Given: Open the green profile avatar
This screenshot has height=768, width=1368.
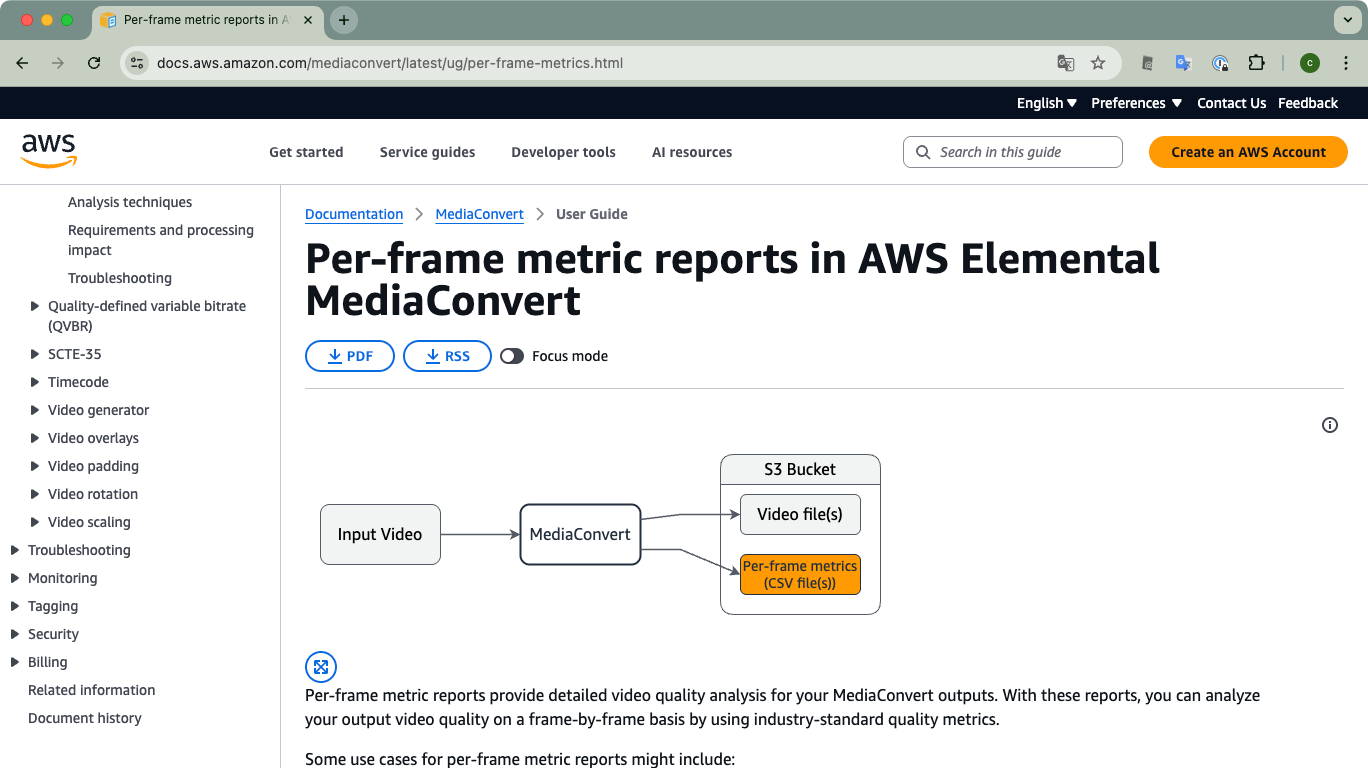Looking at the screenshot, I should click(x=1310, y=63).
